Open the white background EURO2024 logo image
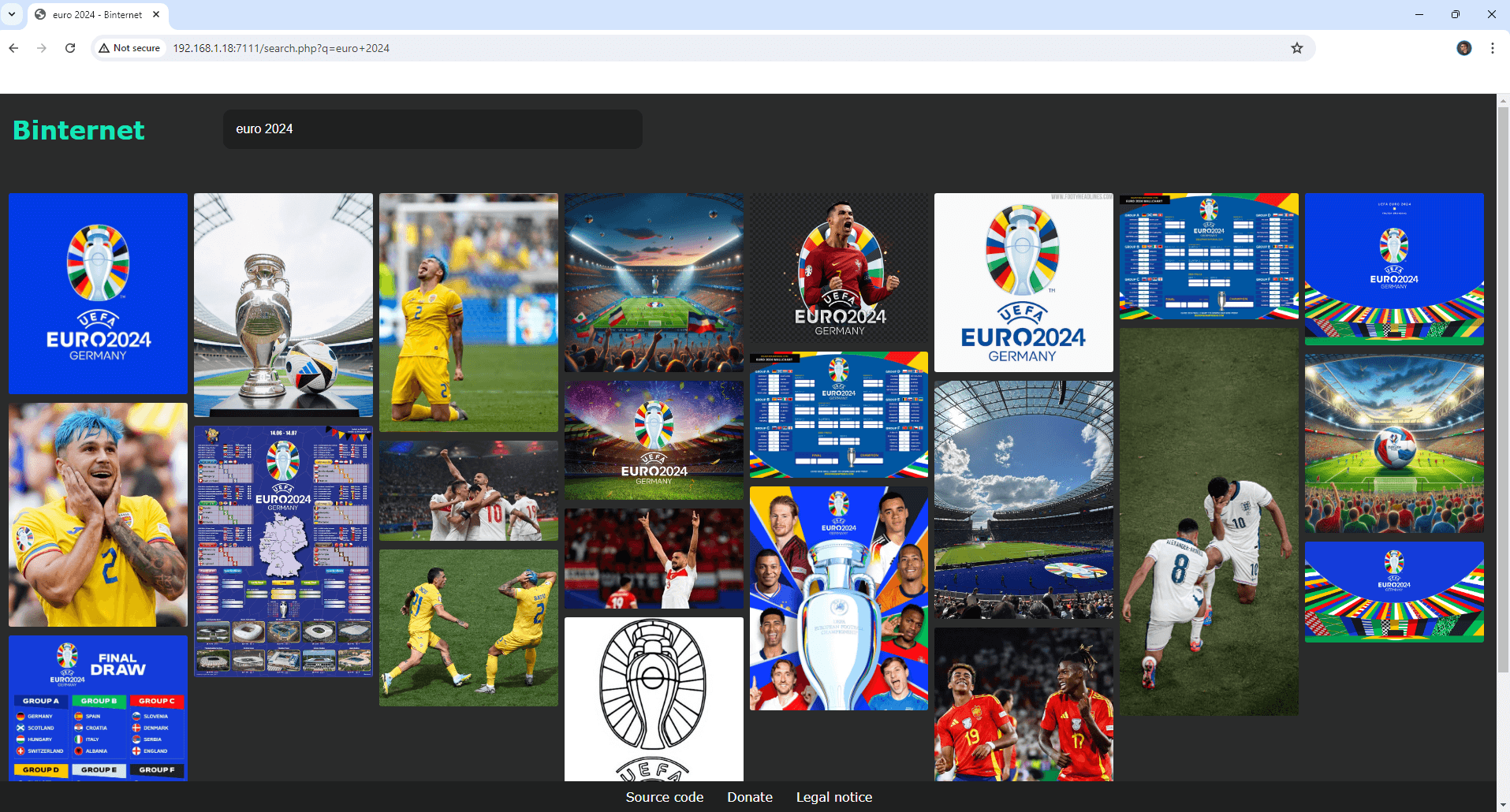1510x812 pixels. click(x=1023, y=282)
